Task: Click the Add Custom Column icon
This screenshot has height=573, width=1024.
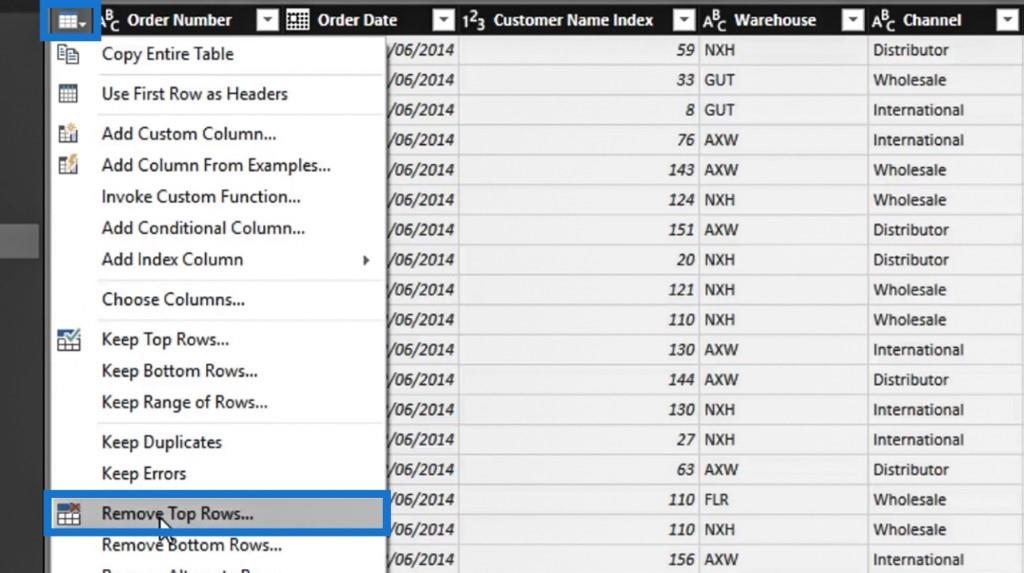Action: pos(68,133)
